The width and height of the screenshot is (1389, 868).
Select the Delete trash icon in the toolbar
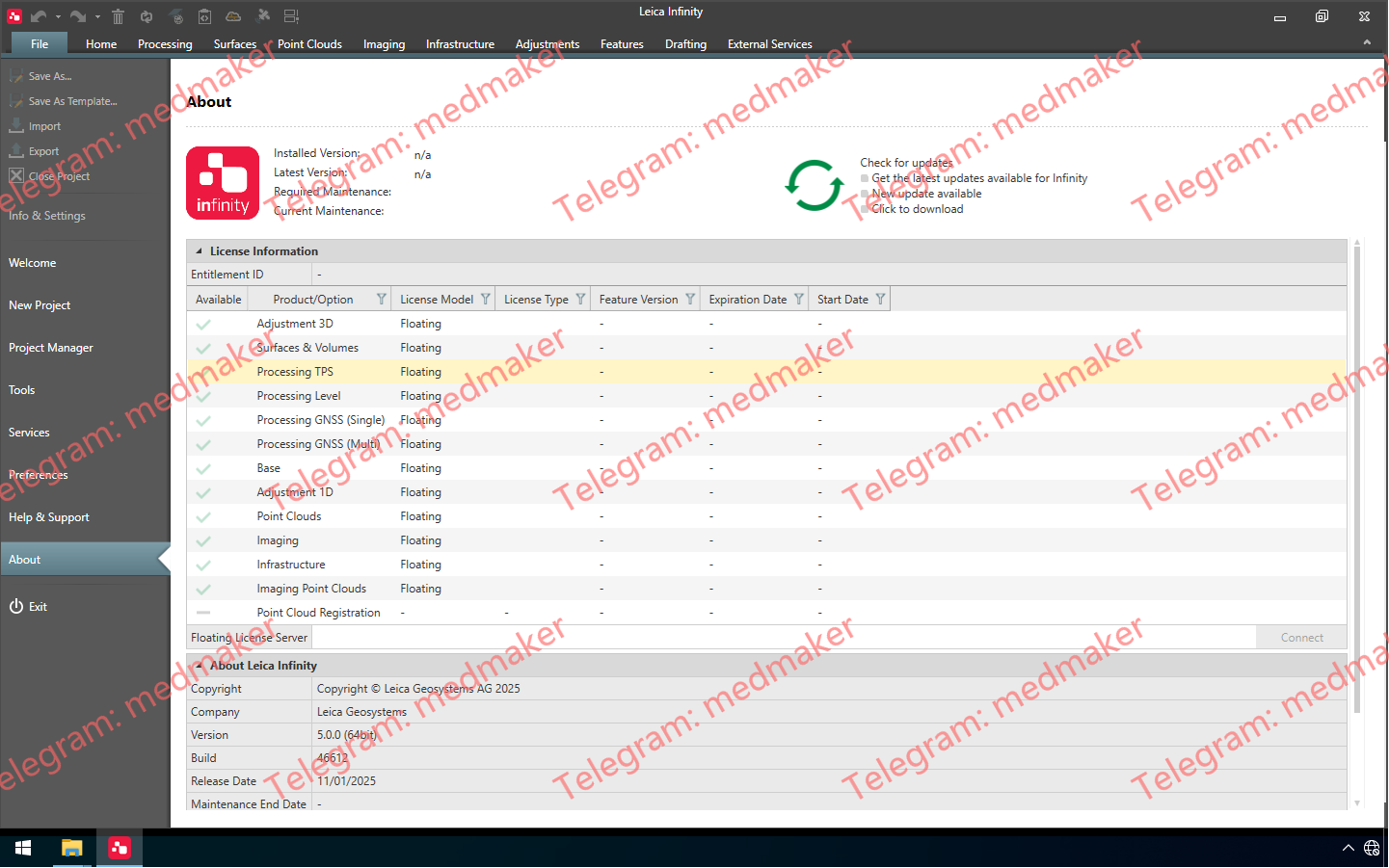click(118, 15)
